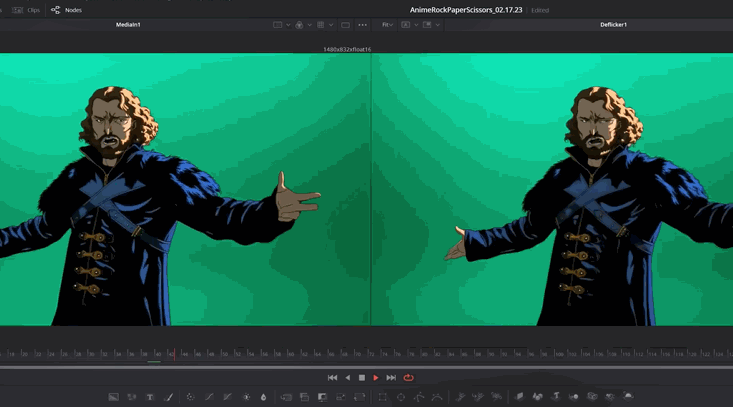Play the clip forward

tap(376, 378)
